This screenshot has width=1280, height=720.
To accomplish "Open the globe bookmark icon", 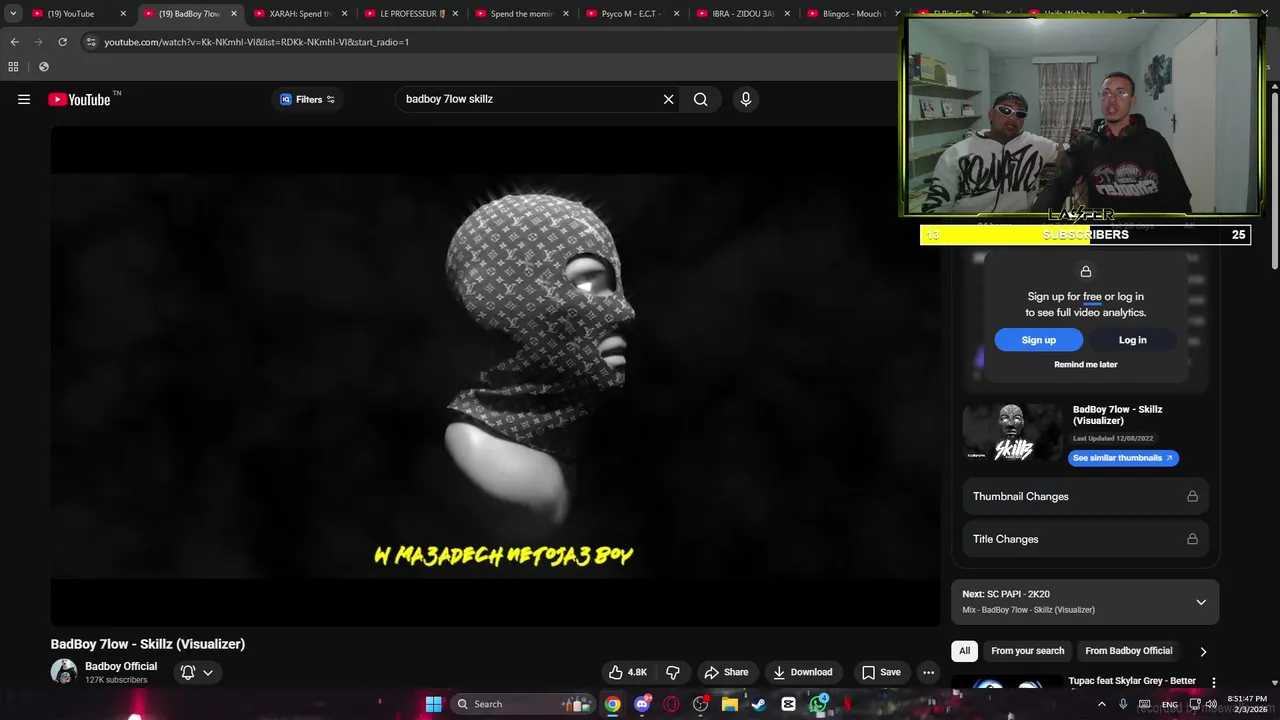I will (43, 67).
